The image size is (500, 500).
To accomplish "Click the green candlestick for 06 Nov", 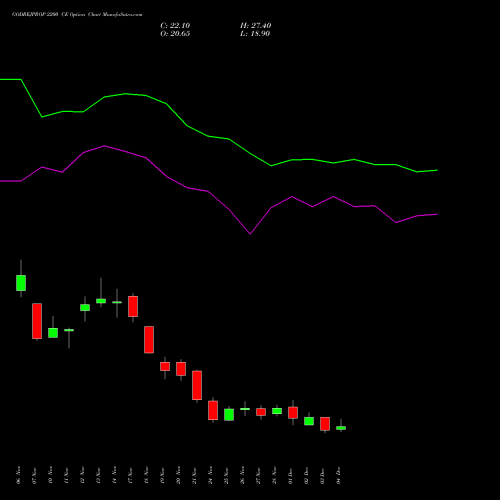I will 21,283.
